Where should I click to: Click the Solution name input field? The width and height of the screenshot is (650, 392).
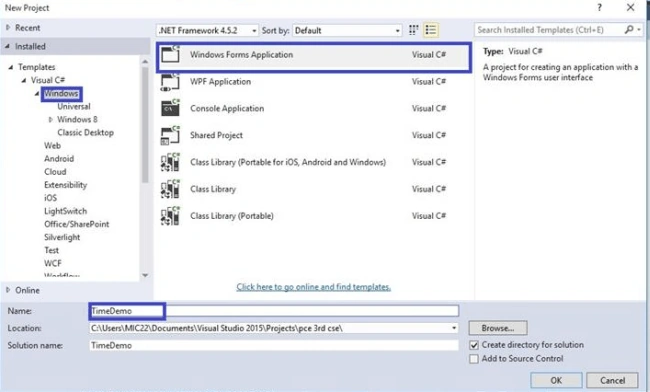tap(274, 346)
